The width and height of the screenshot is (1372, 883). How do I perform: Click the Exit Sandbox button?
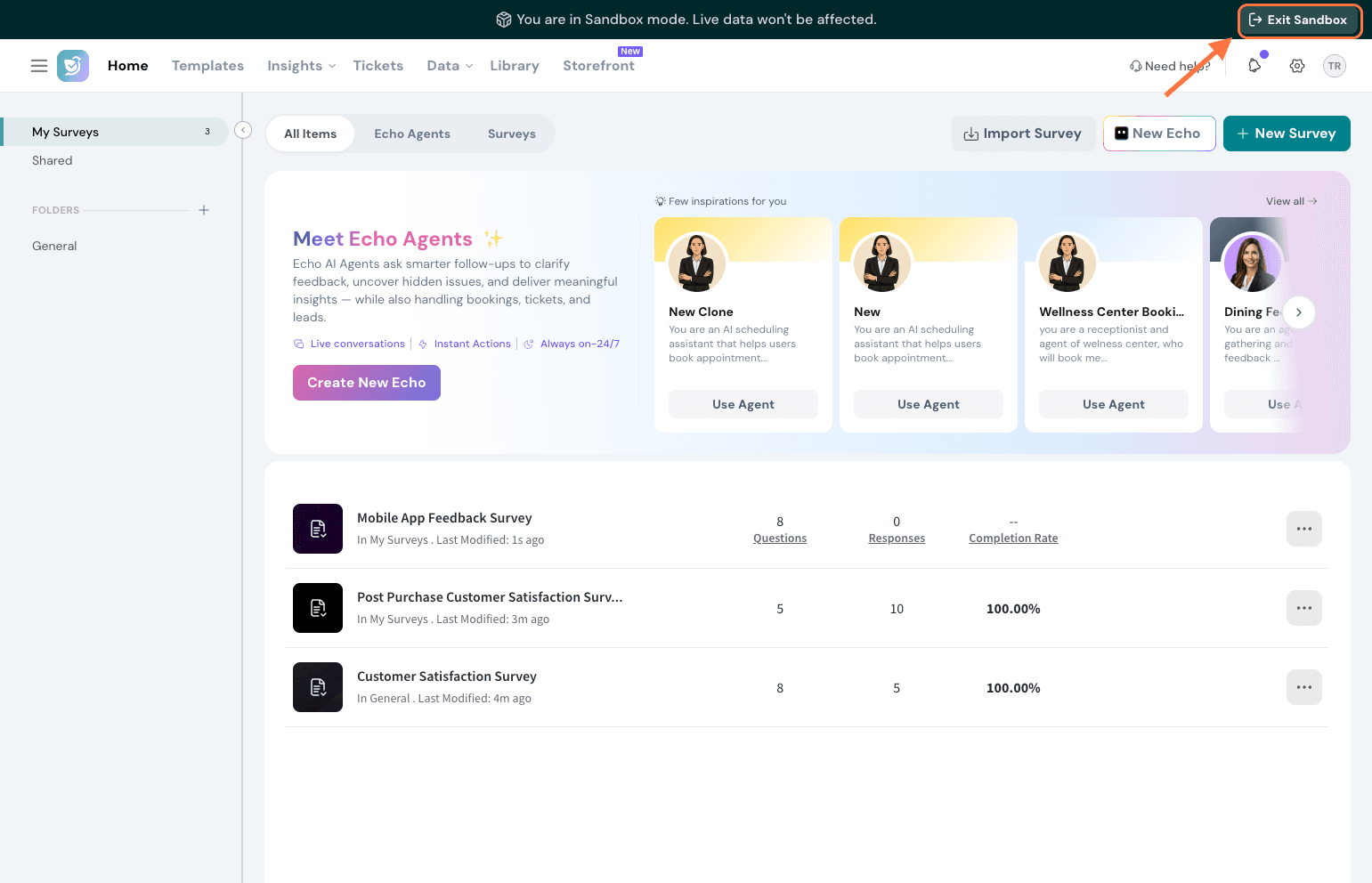pyautogui.click(x=1298, y=20)
